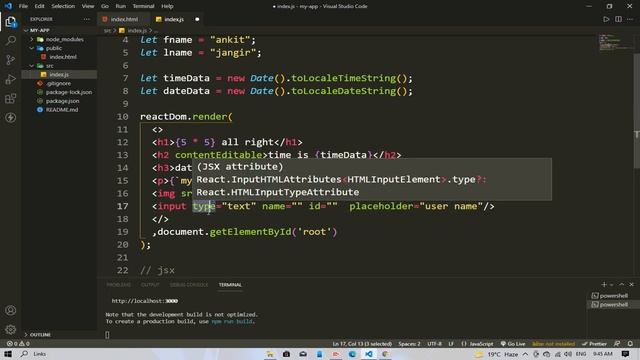Open the Selection menu

(x=63, y=6)
